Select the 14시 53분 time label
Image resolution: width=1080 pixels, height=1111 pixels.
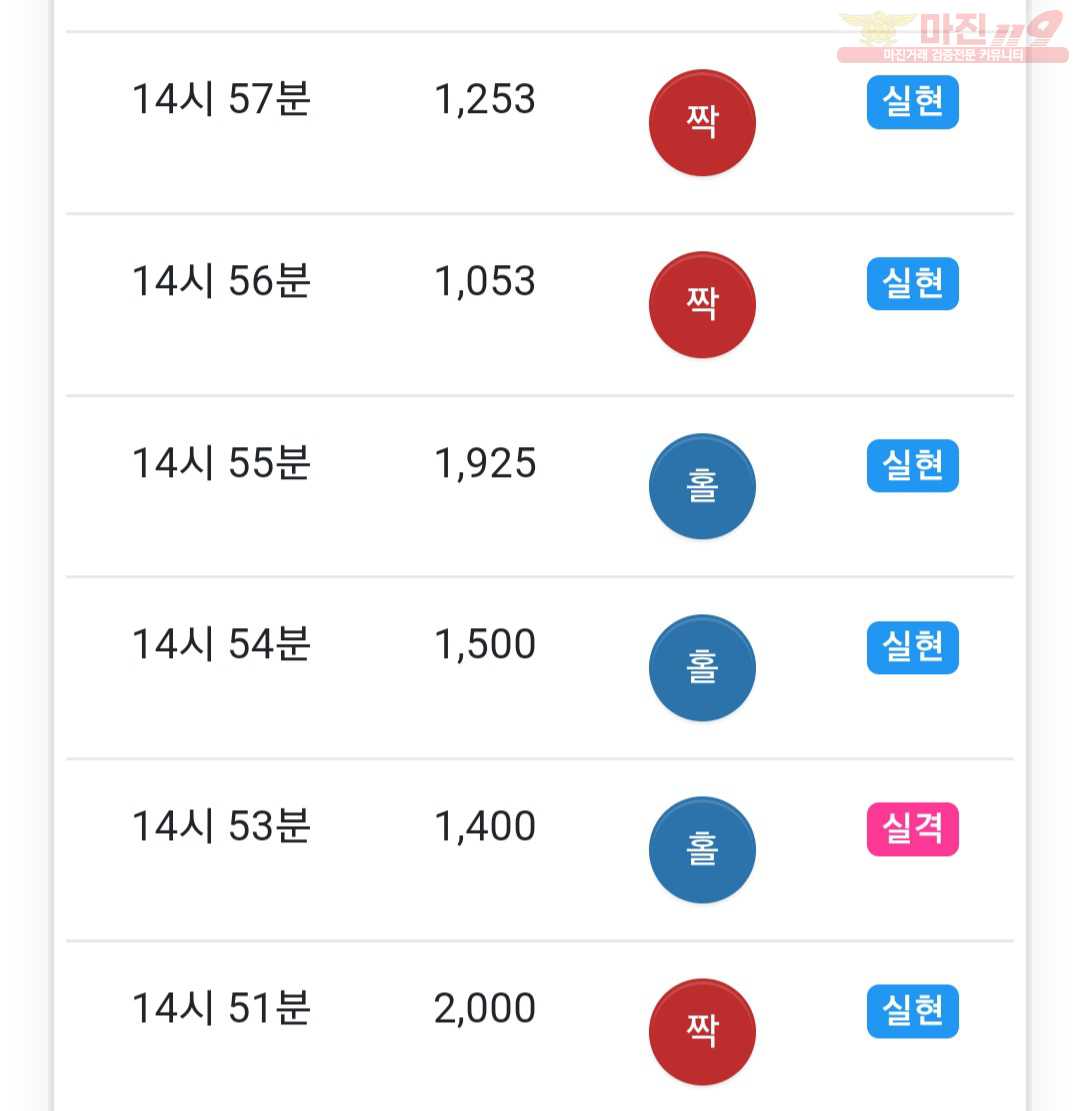[221, 826]
